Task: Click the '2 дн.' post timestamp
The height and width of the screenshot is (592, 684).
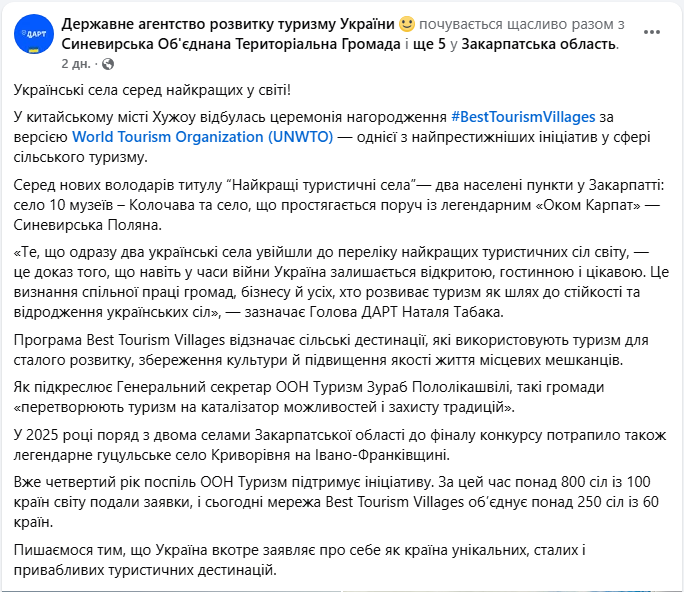Action: (75, 63)
